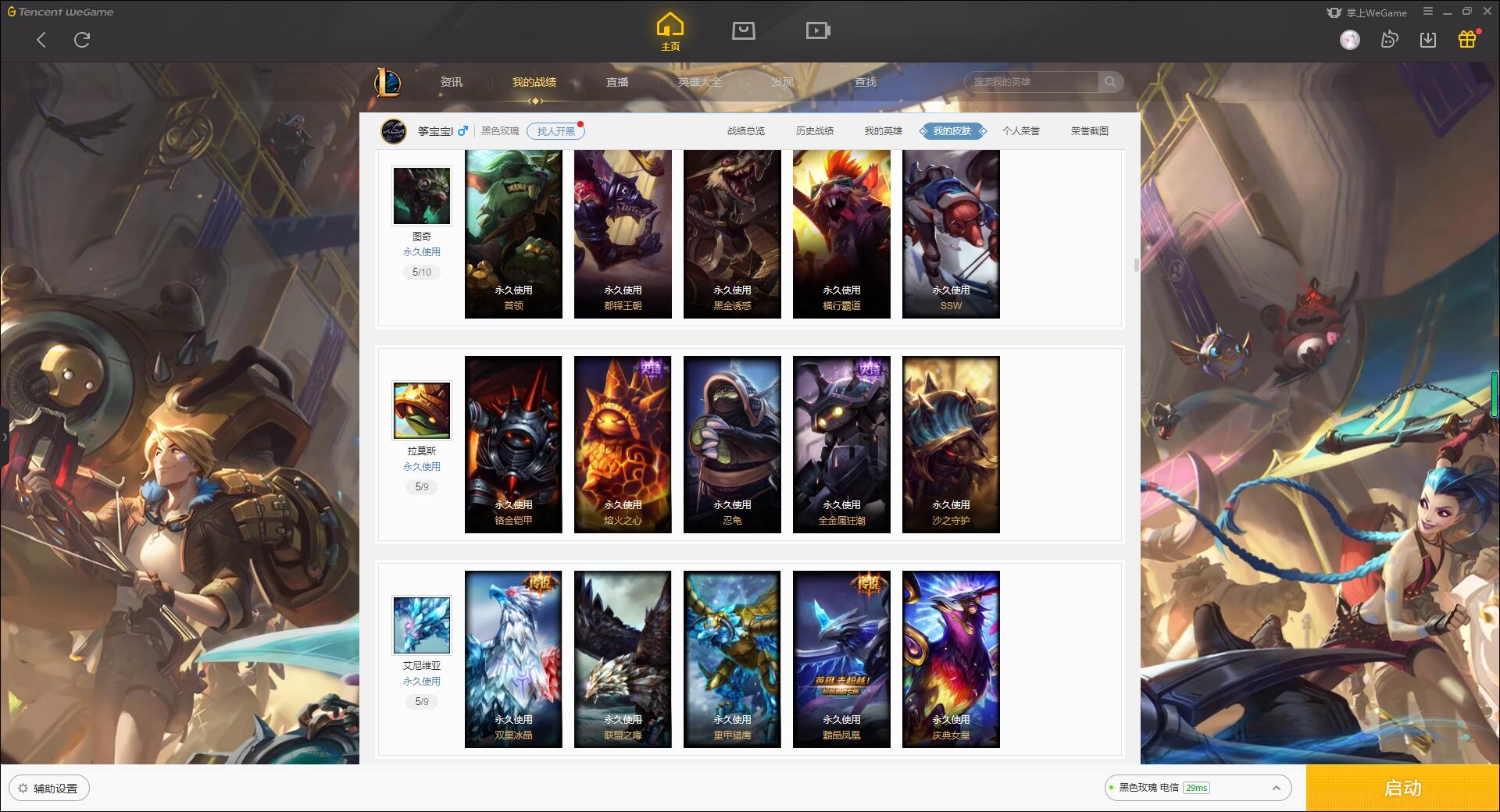Click the player name 筝宝宝l
1500x812 pixels.
pyautogui.click(x=435, y=131)
